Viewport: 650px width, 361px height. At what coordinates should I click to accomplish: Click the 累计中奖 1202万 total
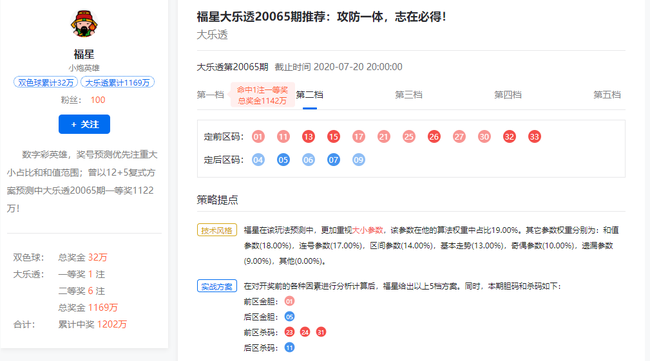click(x=92, y=324)
